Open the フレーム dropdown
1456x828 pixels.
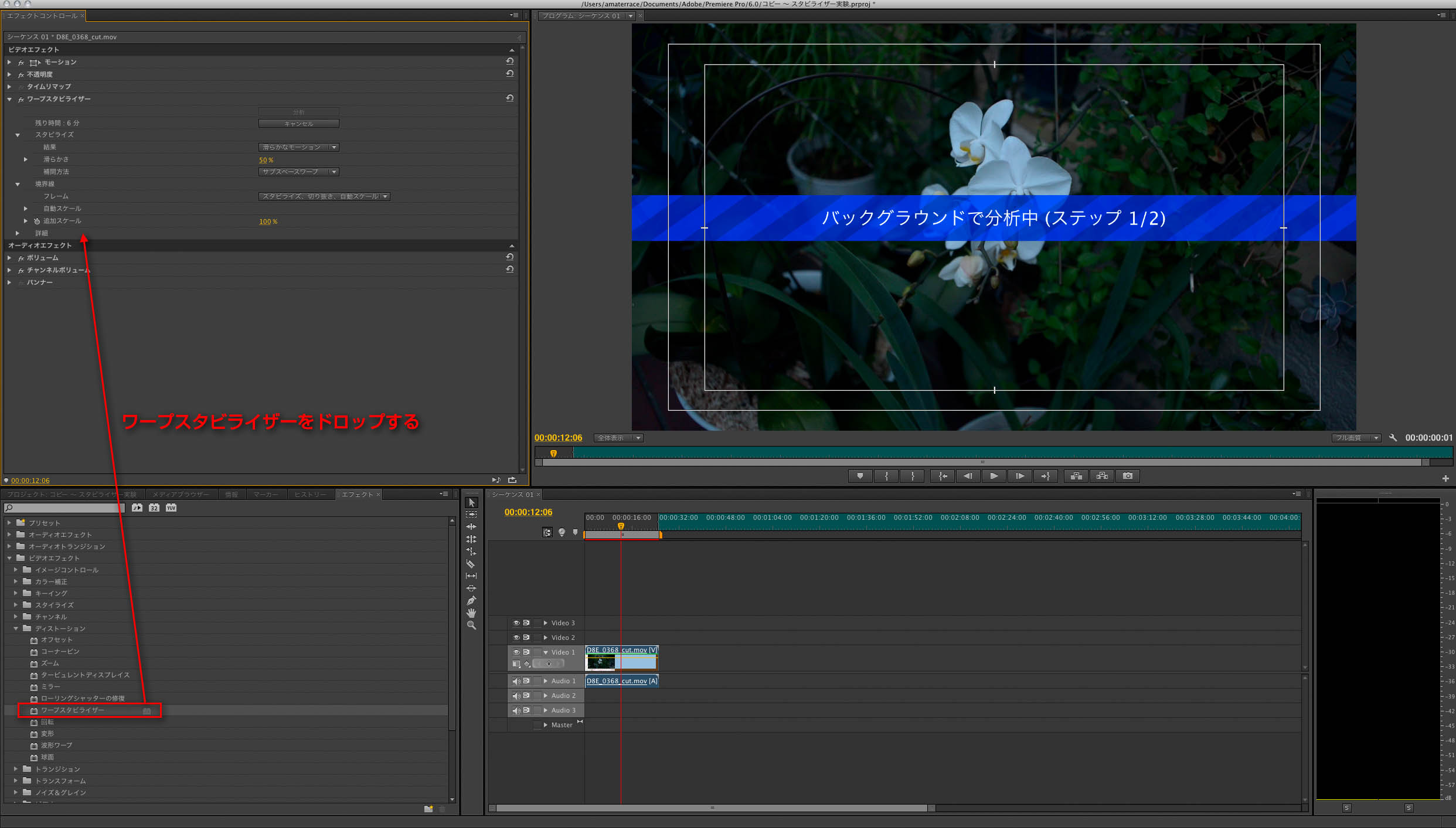[x=324, y=196]
